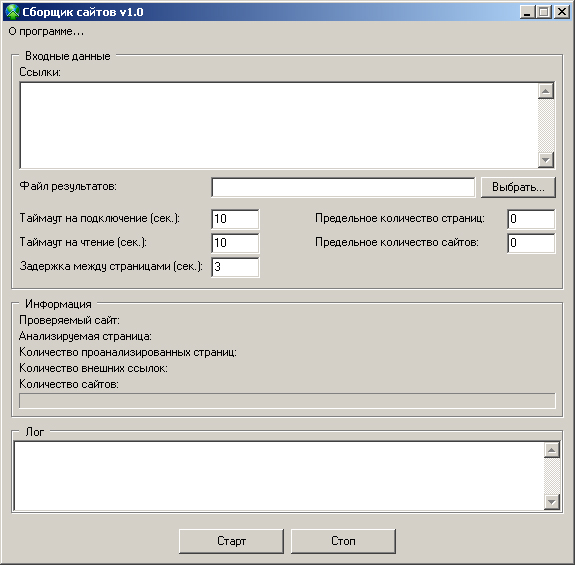Click "Таймаут на подключение (сек.):" label
This screenshot has height=565, width=575.
[99, 219]
